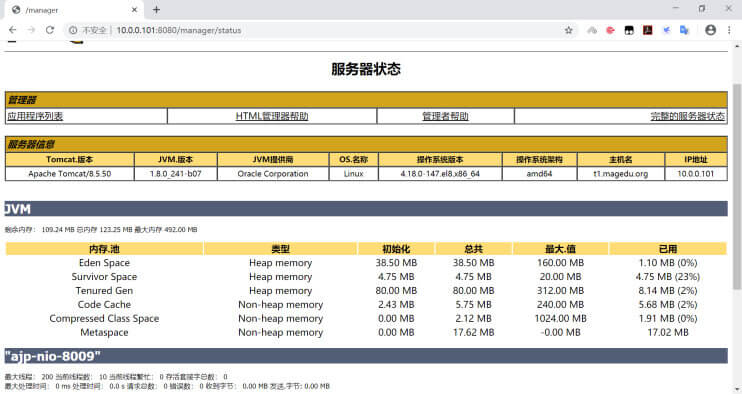Open Chrome's three-dot menu
742x394 pixels.
coord(729,30)
